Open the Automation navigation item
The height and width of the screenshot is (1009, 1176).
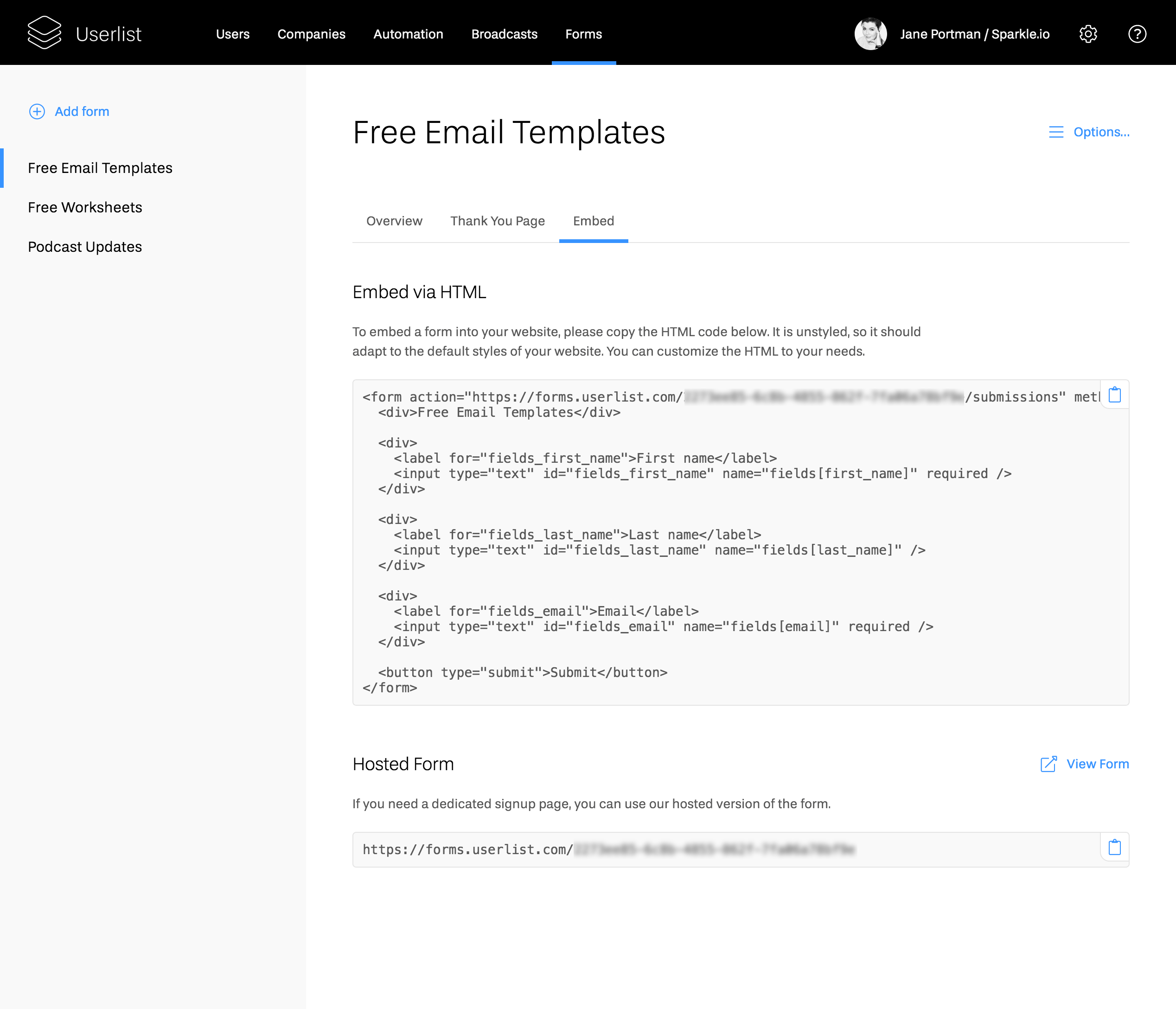[x=408, y=34]
